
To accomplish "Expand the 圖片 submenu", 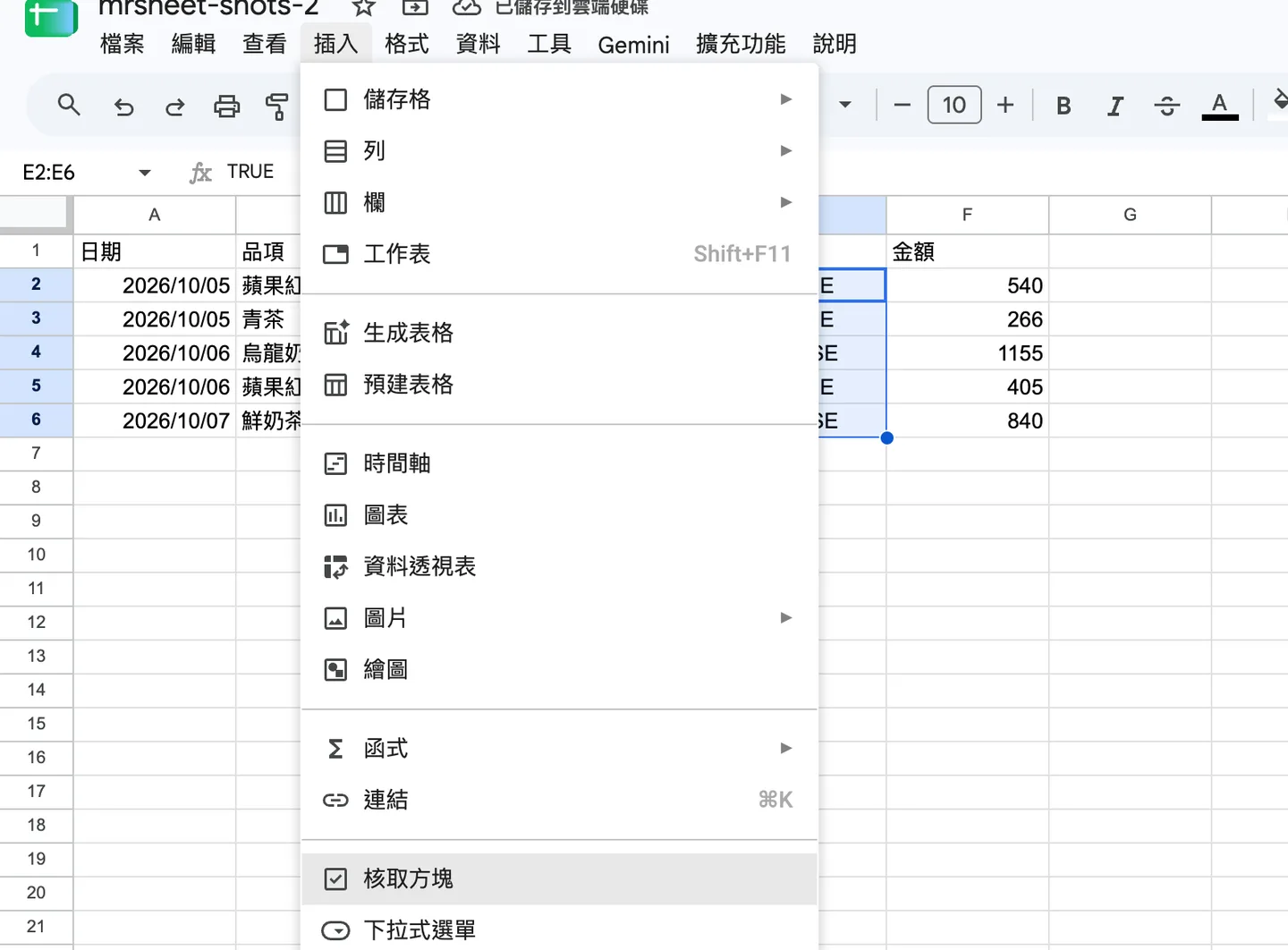I will (x=786, y=618).
